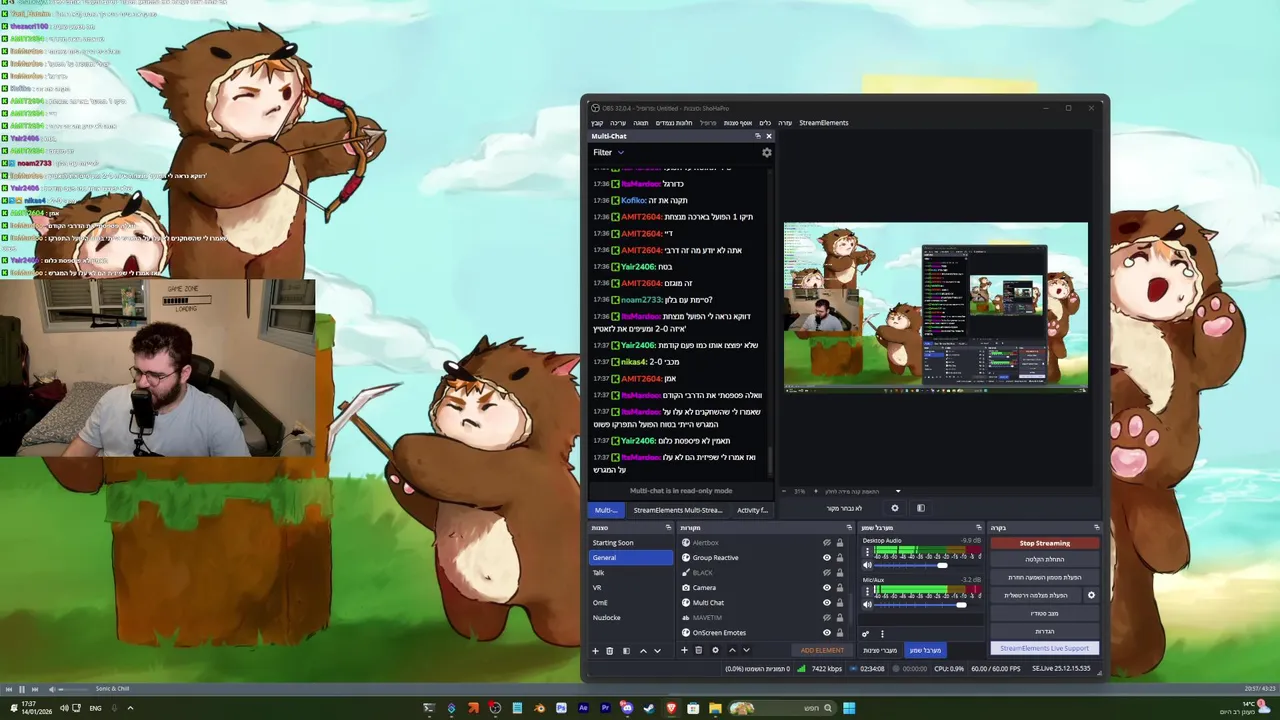
Task: Click Stop Streaming button
Action: pyautogui.click(x=1045, y=543)
